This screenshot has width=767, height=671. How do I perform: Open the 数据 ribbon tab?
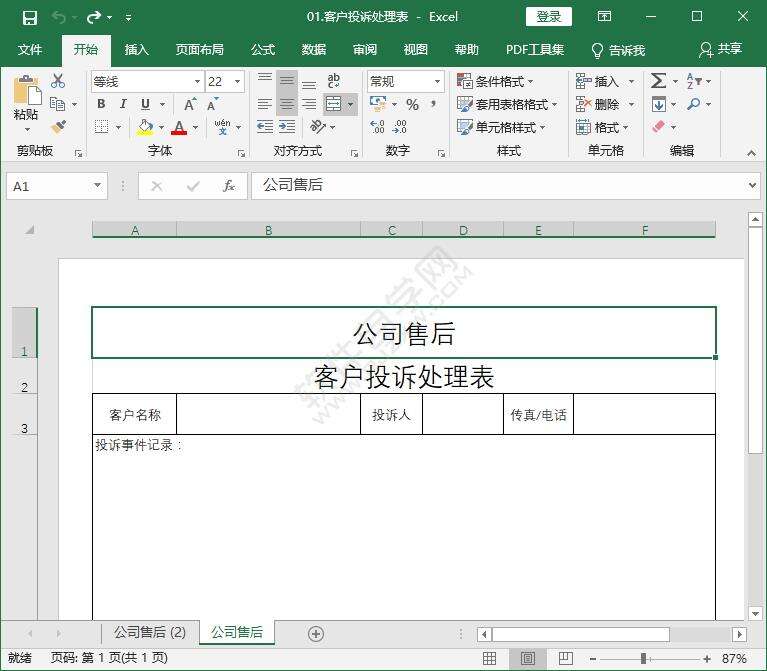(313, 49)
